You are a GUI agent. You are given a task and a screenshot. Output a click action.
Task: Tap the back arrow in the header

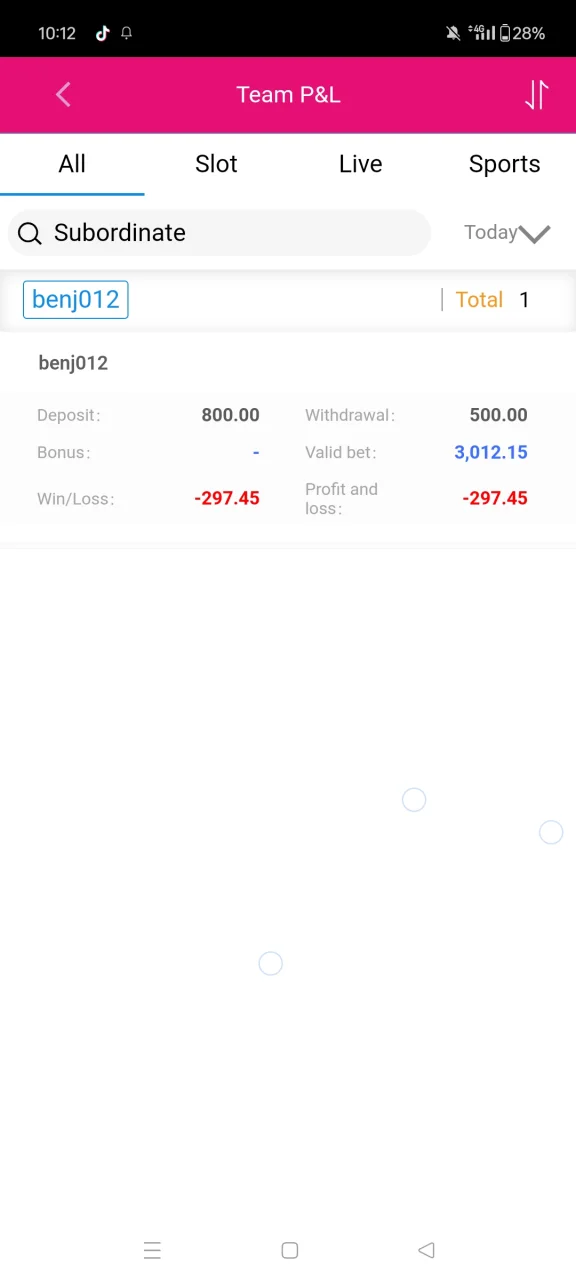pos(63,94)
